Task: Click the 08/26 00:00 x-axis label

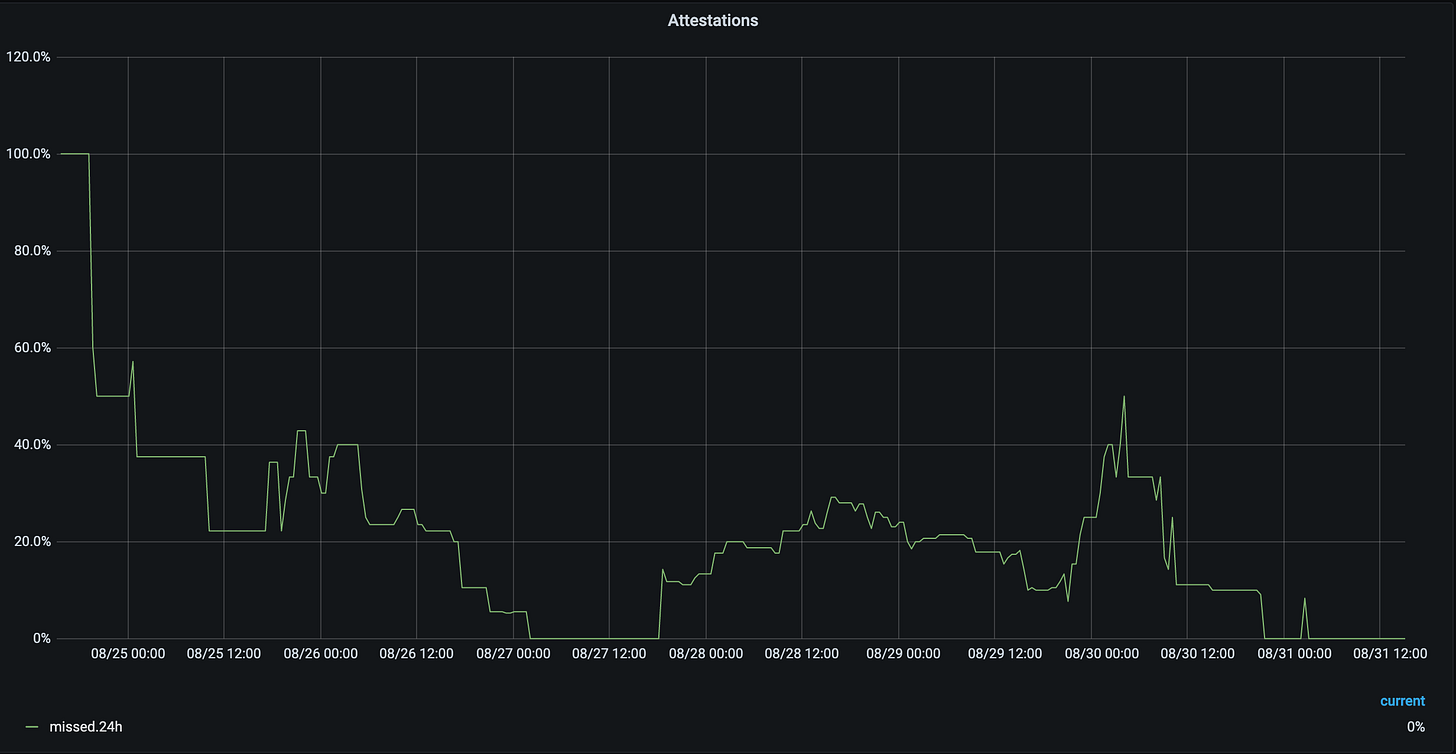Action: click(x=321, y=654)
